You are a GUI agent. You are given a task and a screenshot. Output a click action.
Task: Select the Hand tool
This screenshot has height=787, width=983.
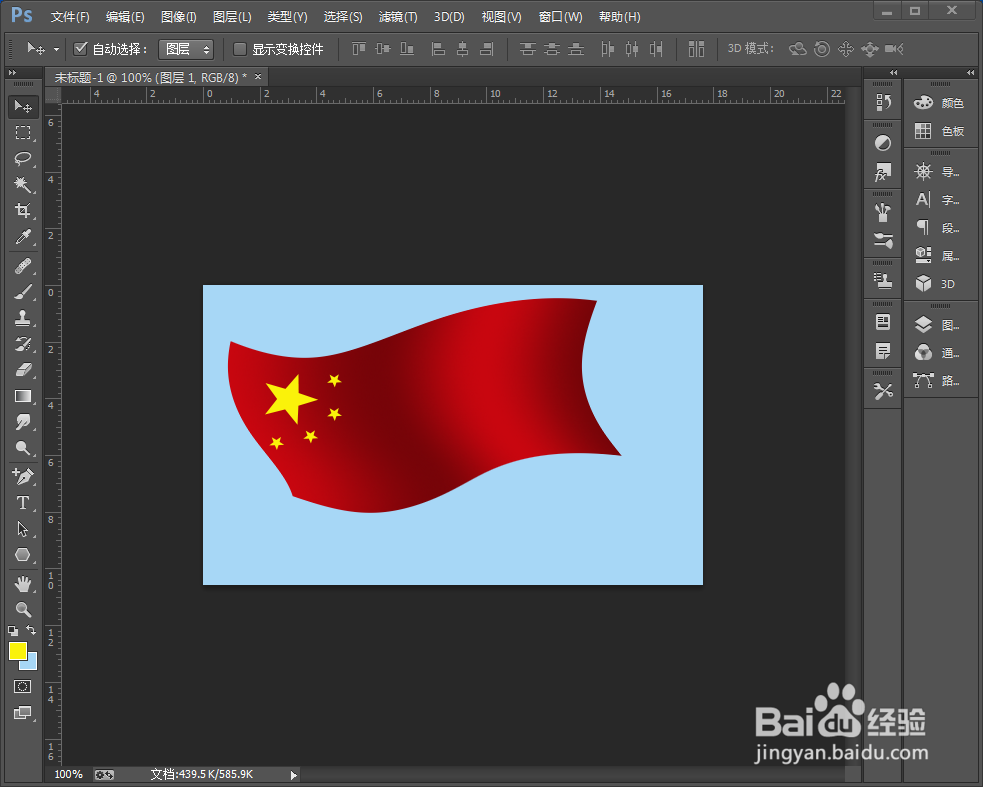23,584
